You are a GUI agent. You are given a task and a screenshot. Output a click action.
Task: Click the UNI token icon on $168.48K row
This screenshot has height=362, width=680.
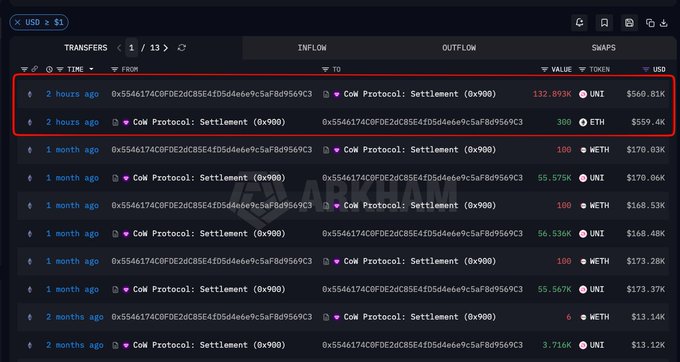583,234
